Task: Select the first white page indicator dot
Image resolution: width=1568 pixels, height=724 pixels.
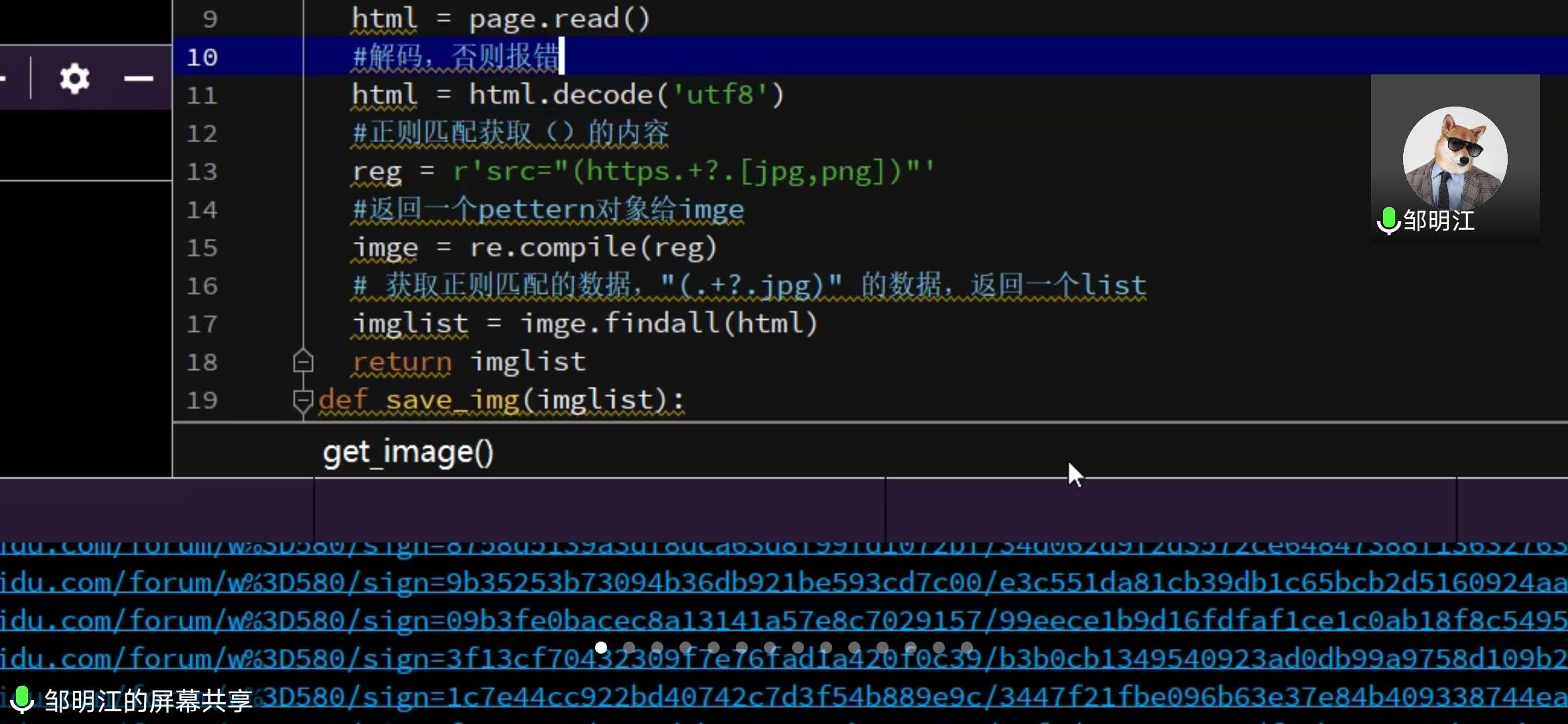Action: click(x=601, y=647)
